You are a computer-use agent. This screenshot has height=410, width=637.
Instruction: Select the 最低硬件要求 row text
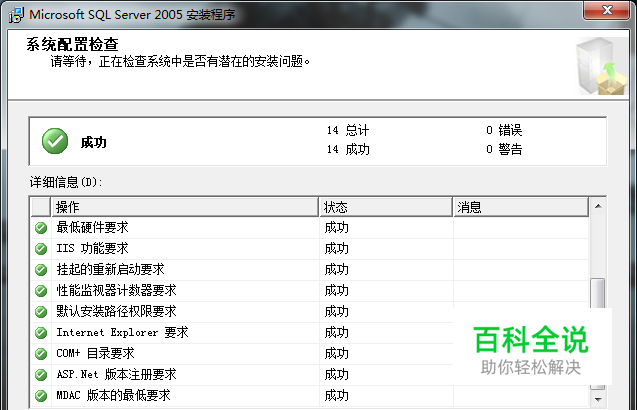[92, 227]
